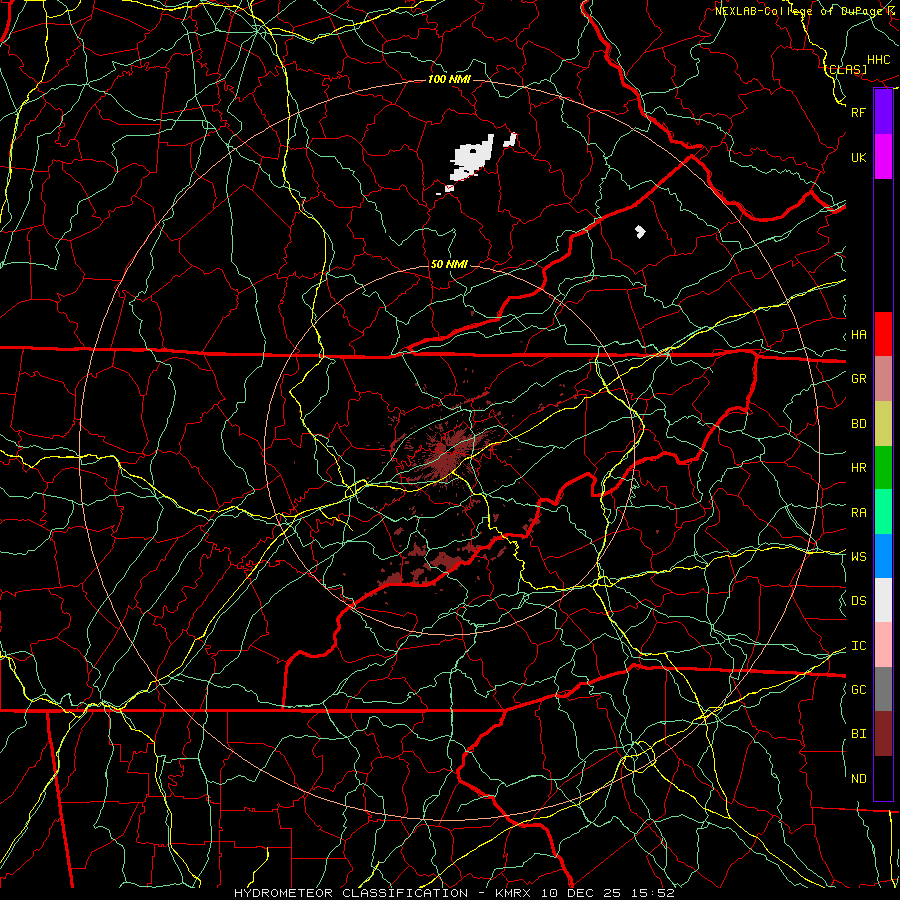The width and height of the screenshot is (900, 900).
Task: Select the WS legend label
Action: coord(859,557)
